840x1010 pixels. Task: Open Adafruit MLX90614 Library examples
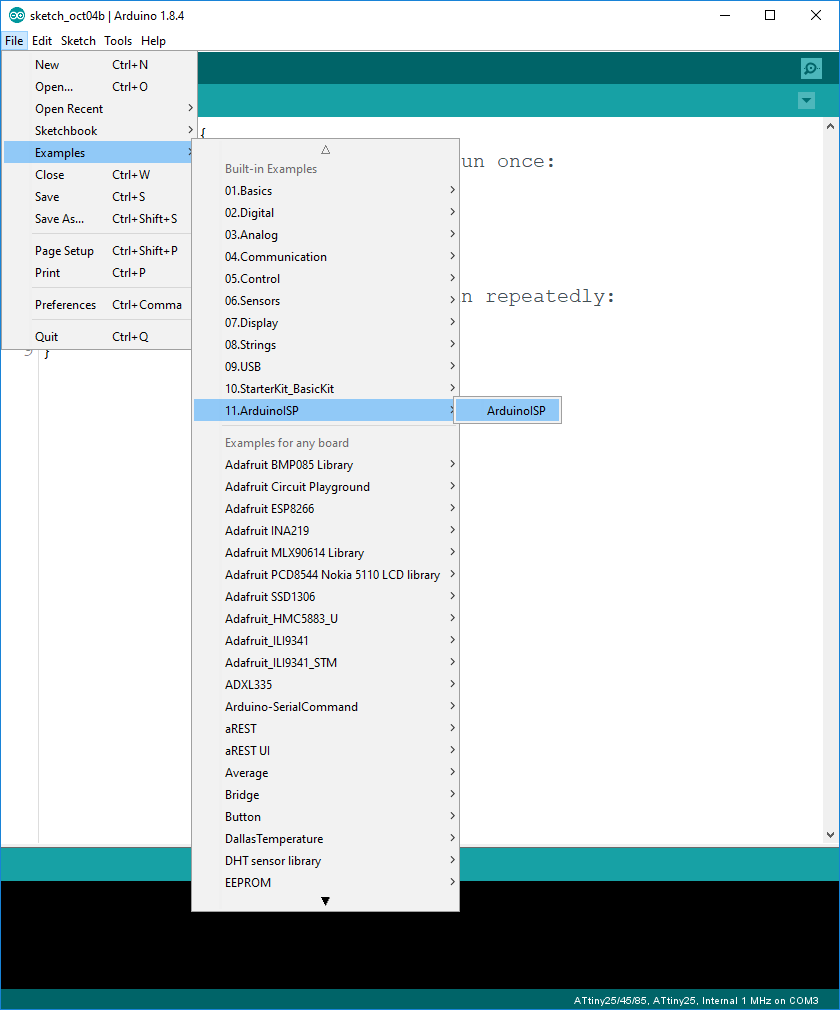326,553
